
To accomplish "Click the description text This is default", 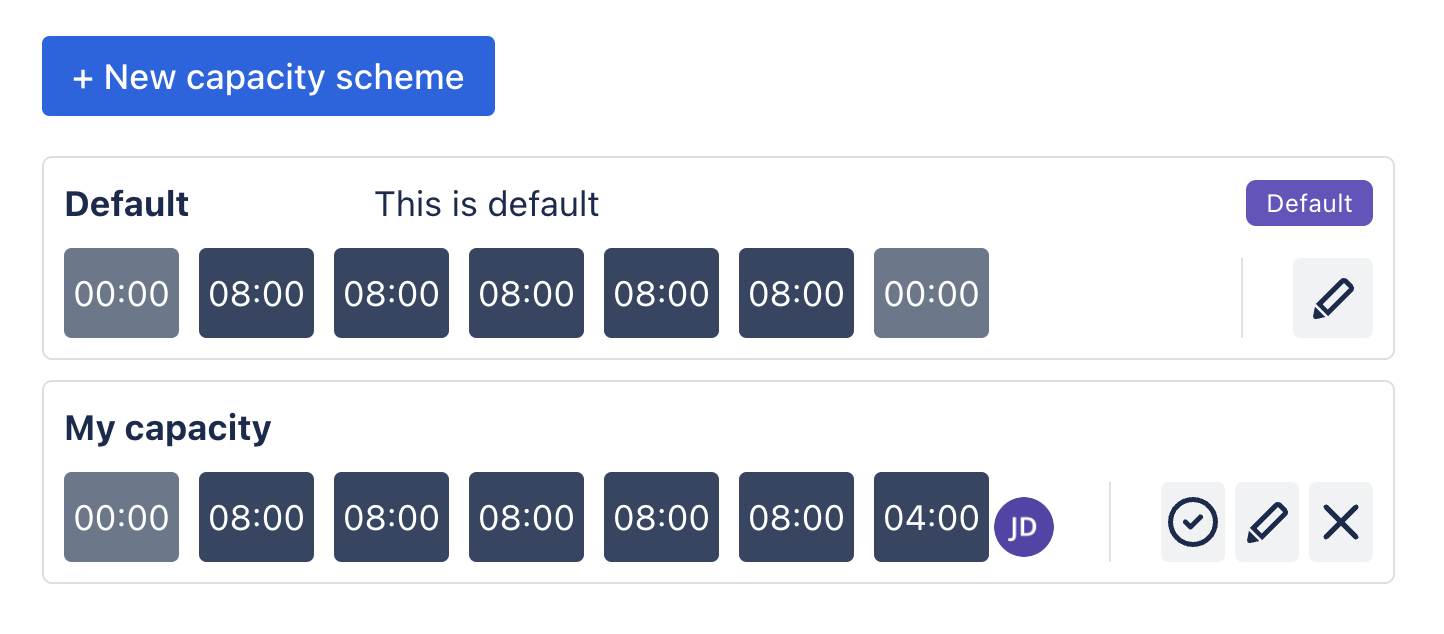I will tap(487, 204).
